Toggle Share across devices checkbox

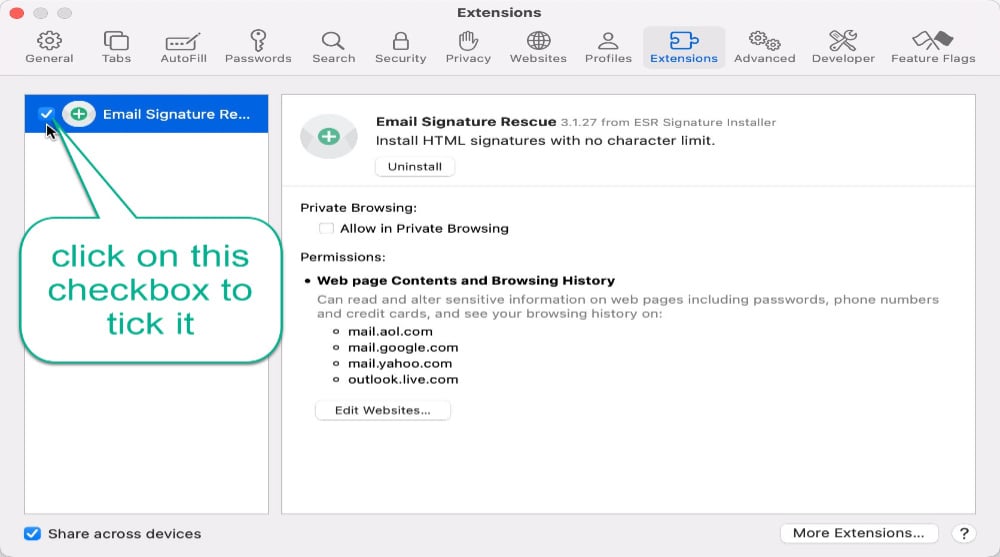[33, 533]
